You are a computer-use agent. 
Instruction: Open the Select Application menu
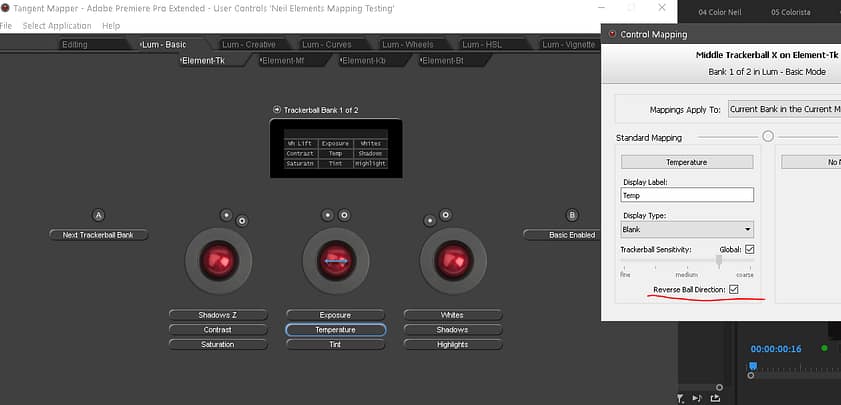coord(57,26)
